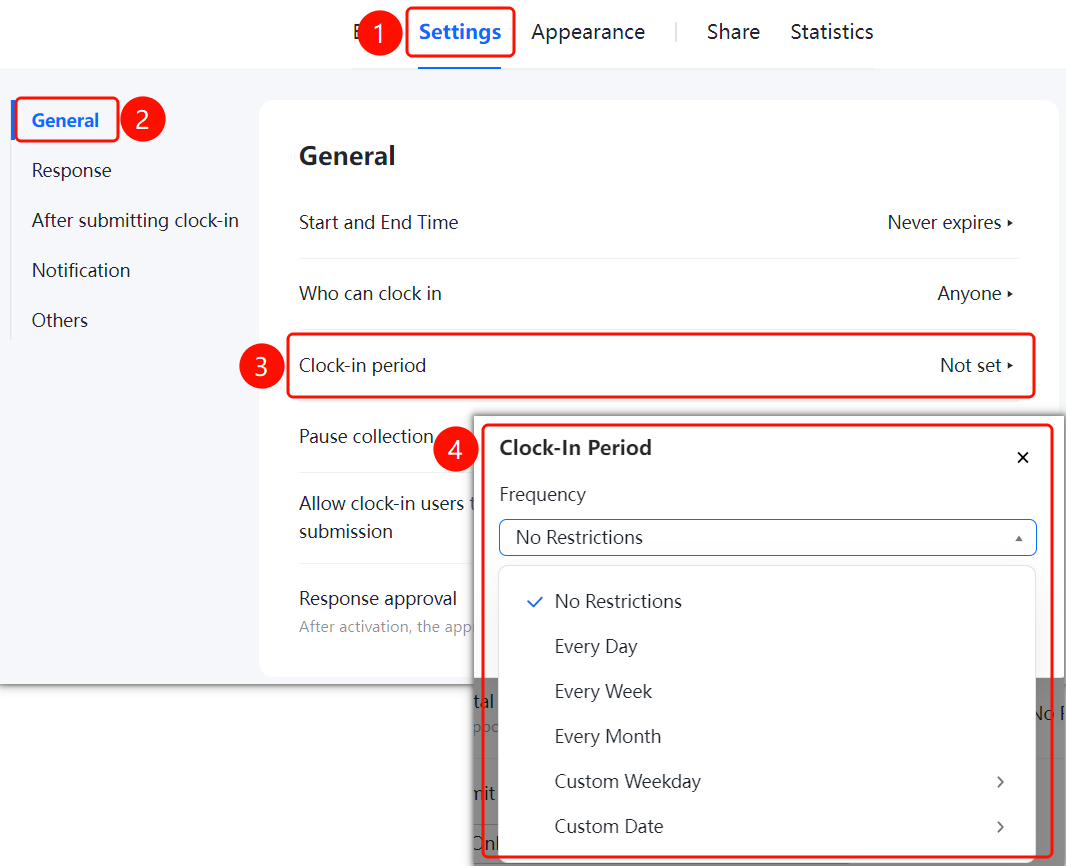Click the Clock-In Period dialog title
The width and height of the screenshot is (1066, 866).
pyautogui.click(x=575, y=447)
